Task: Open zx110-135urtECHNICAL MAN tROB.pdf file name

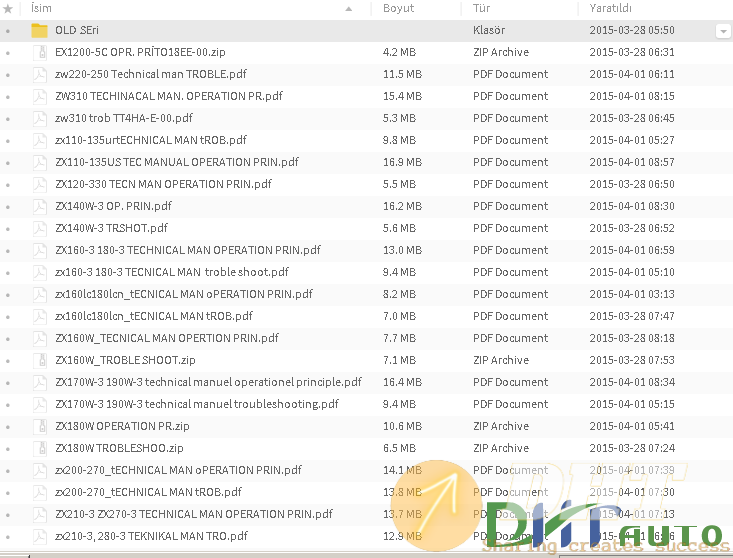Action: click(151, 140)
